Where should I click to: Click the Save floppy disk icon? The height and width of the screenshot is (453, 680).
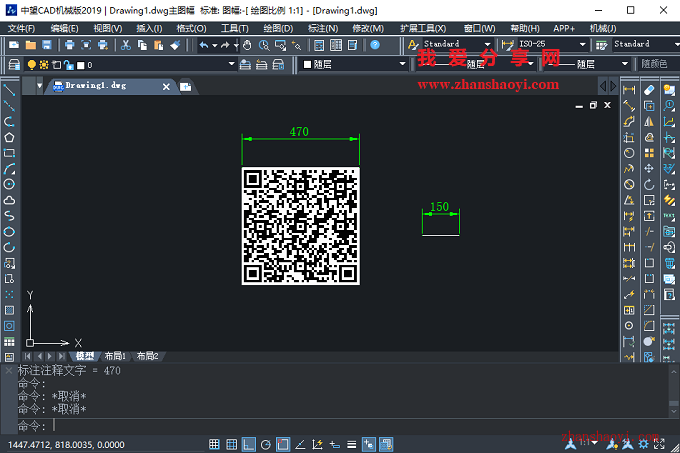[x=47, y=45]
